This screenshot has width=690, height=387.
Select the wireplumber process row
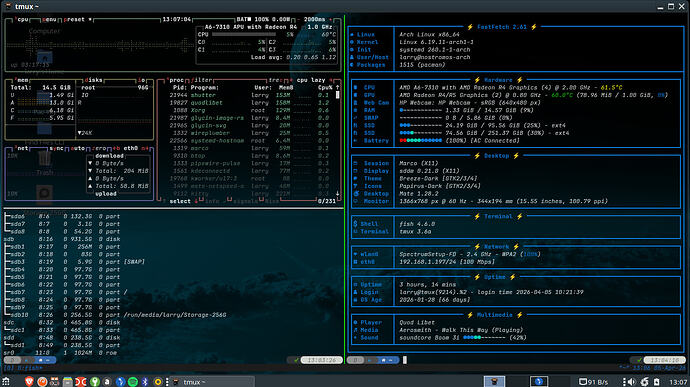point(251,133)
